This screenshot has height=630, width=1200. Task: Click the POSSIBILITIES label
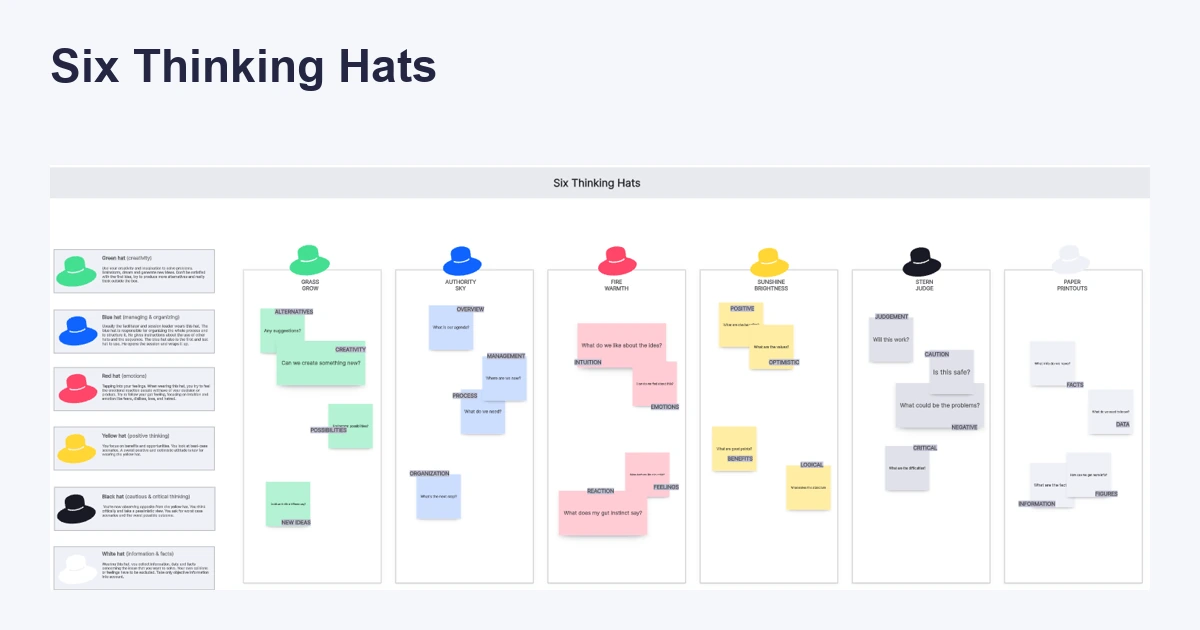(328, 430)
